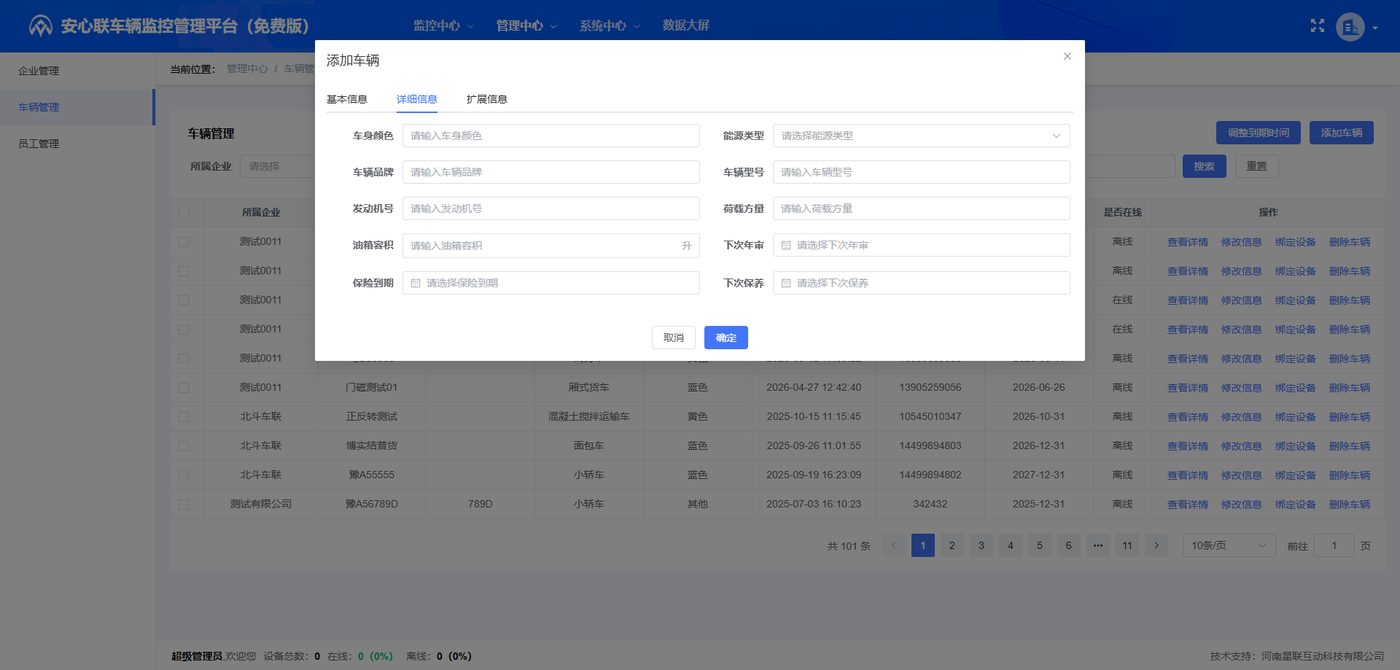Expand the 系统中心 menu
The height and width of the screenshot is (670, 1400).
[x=609, y=26]
